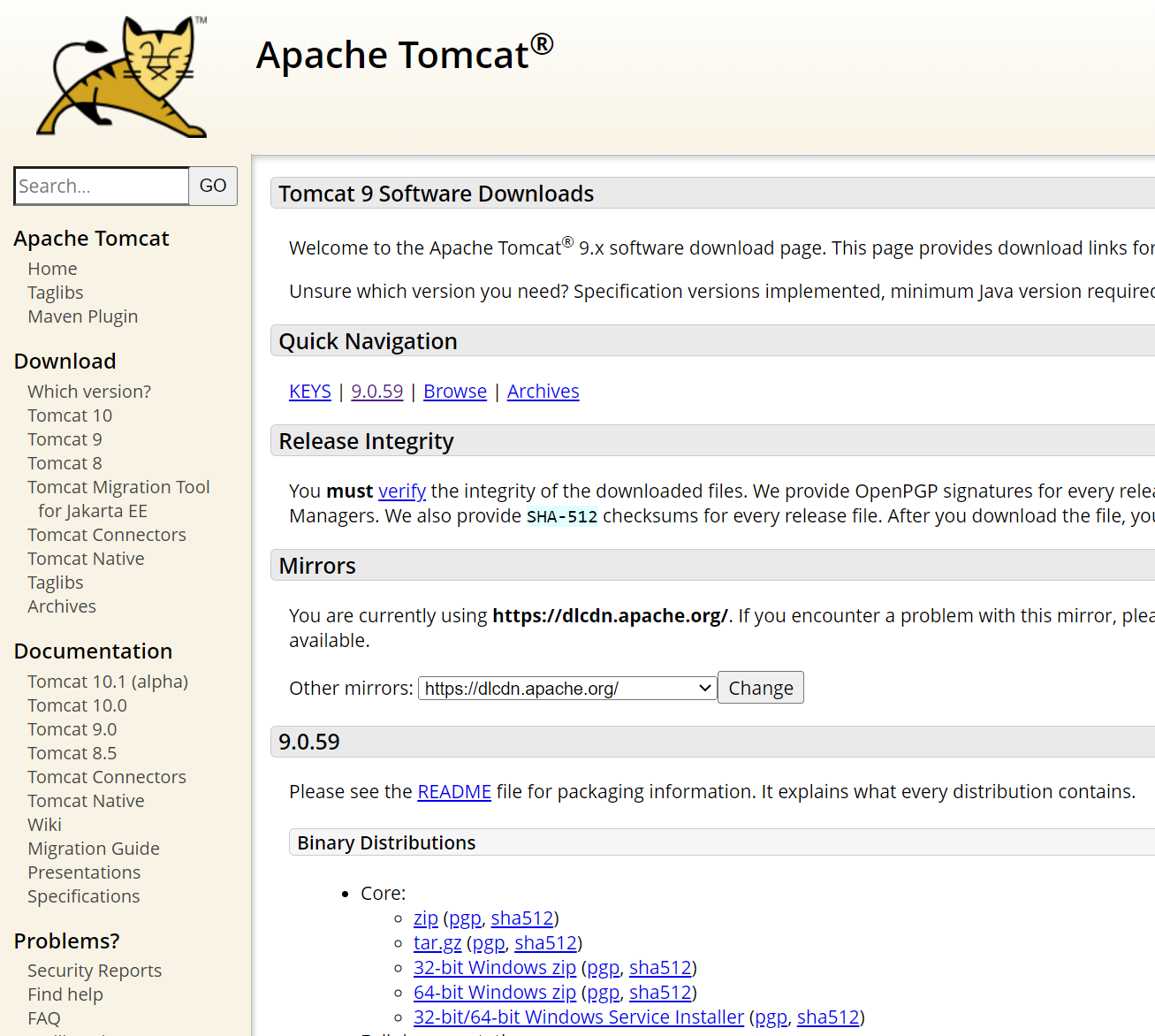Viewport: 1155px width, 1036px height.
Task: Focus the Search text field
Action: click(x=102, y=186)
